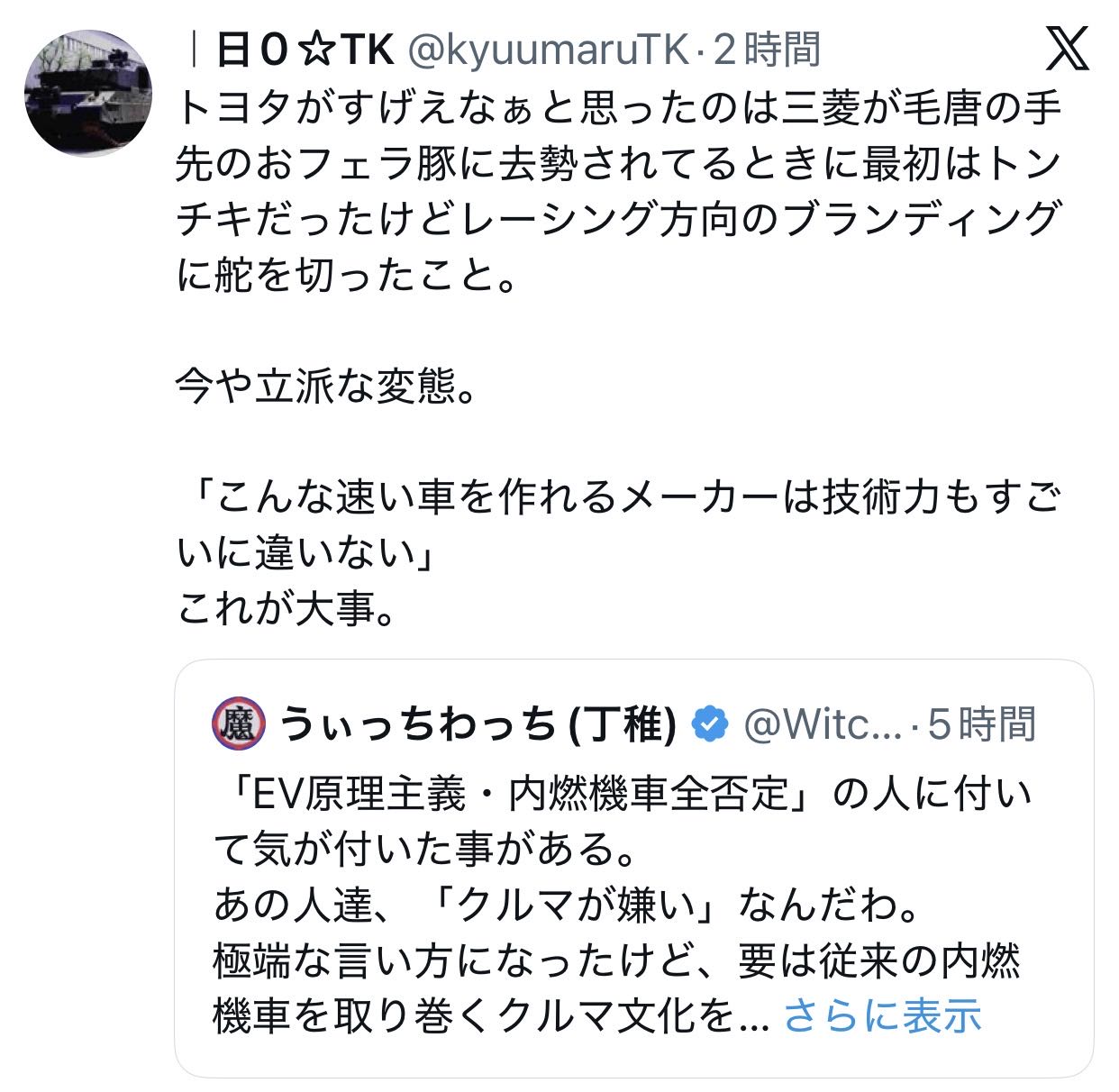Select the 今や立派な変態。 line
Viewport: 1119px width, 1092px height.
click(x=325, y=387)
